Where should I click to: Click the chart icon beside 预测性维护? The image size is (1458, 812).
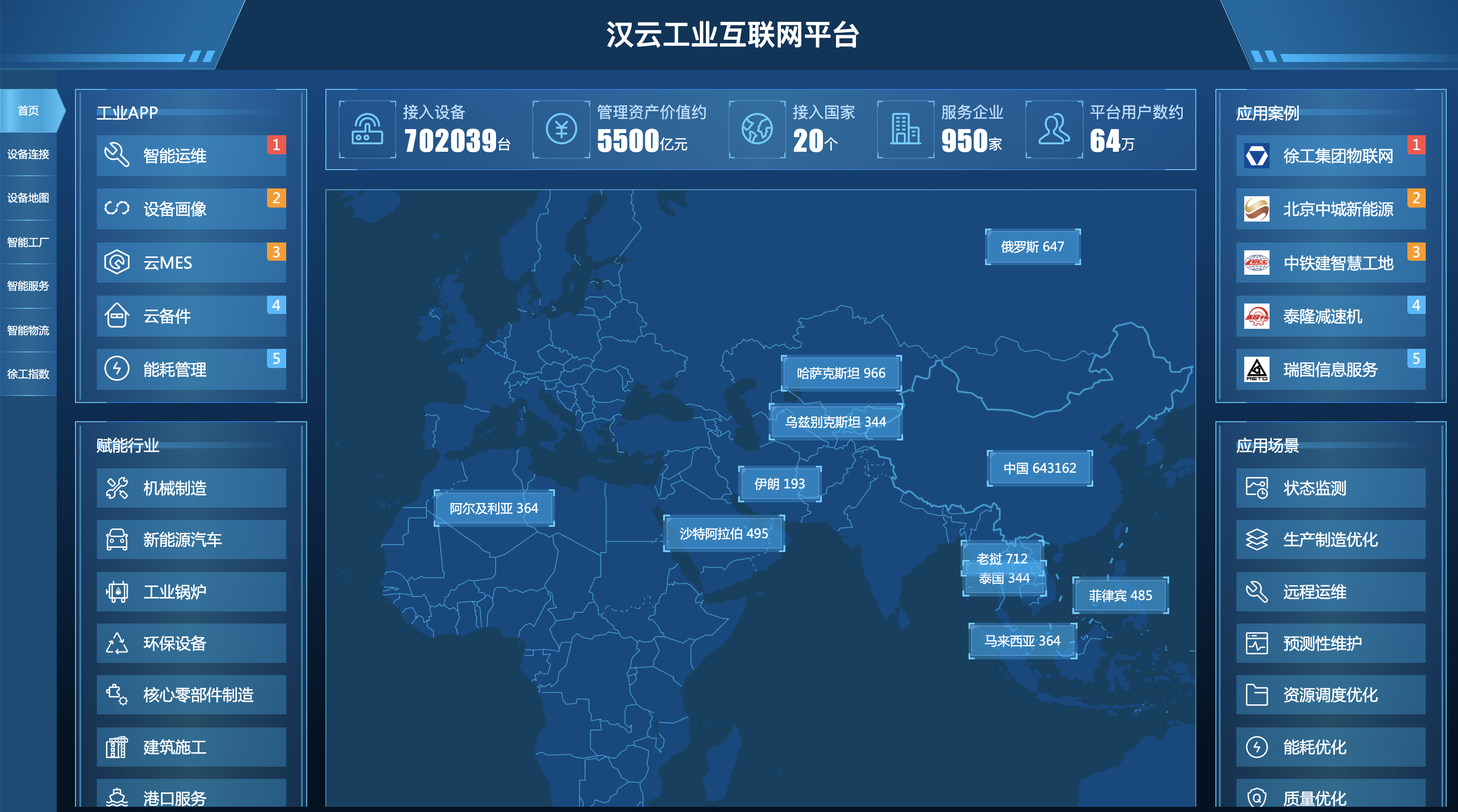point(1256,643)
